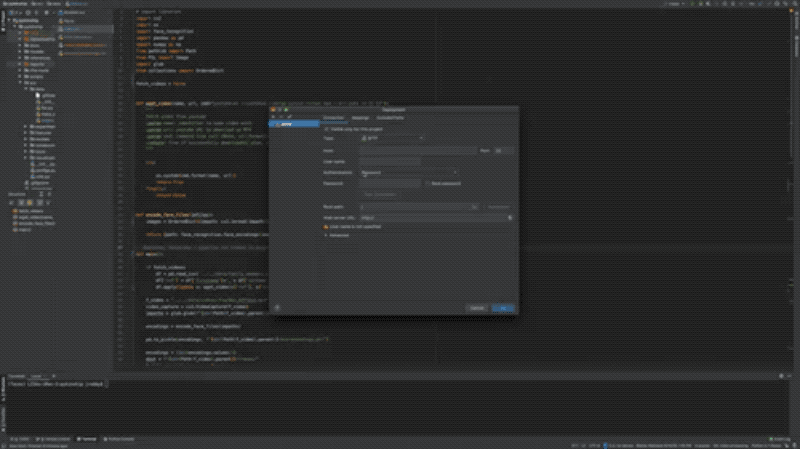Viewport: 800px width, 449px height.
Task: Click the Test Connection button
Action: click(x=380, y=194)
